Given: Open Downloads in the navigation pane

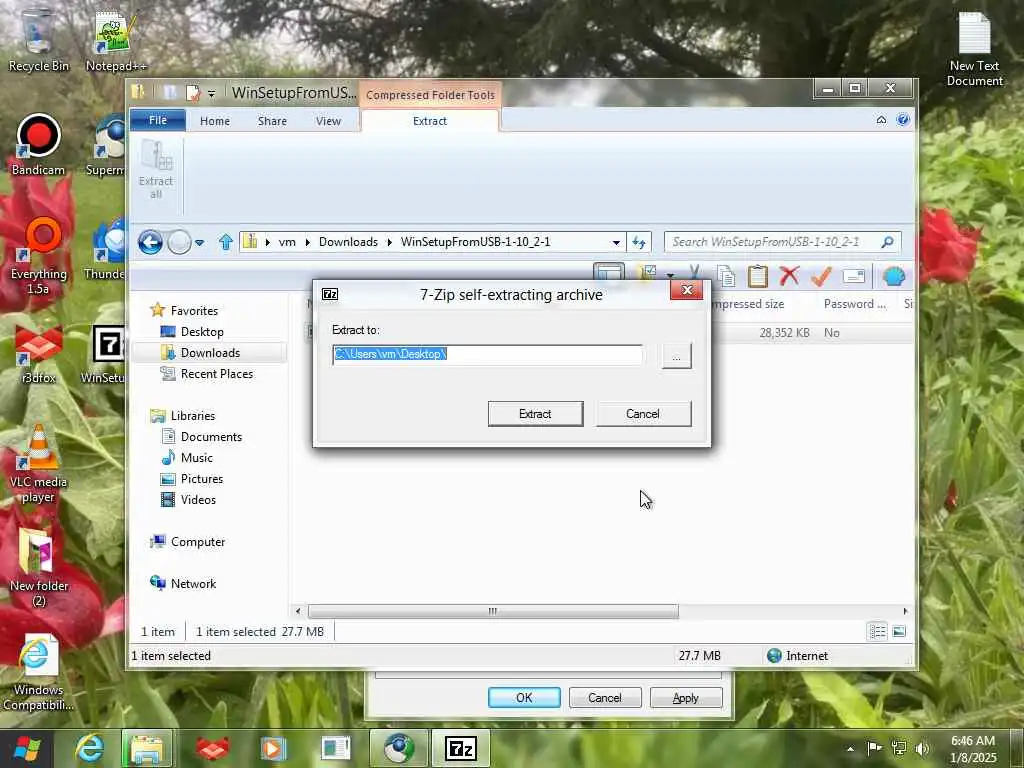Looking at the screenshot, I should tap(210, 353).
